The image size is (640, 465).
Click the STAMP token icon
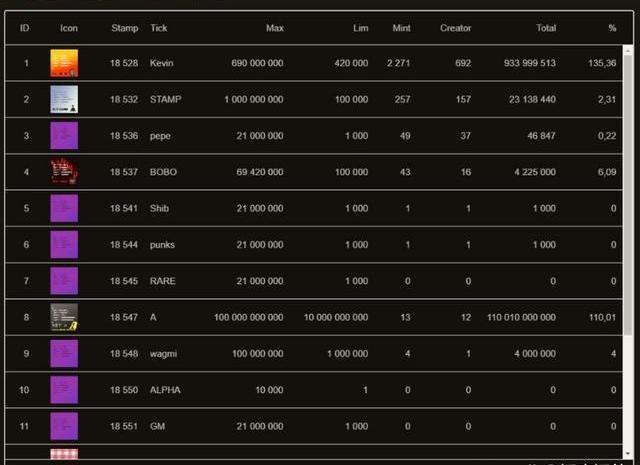pyautogui.click(x=64, y=100)
